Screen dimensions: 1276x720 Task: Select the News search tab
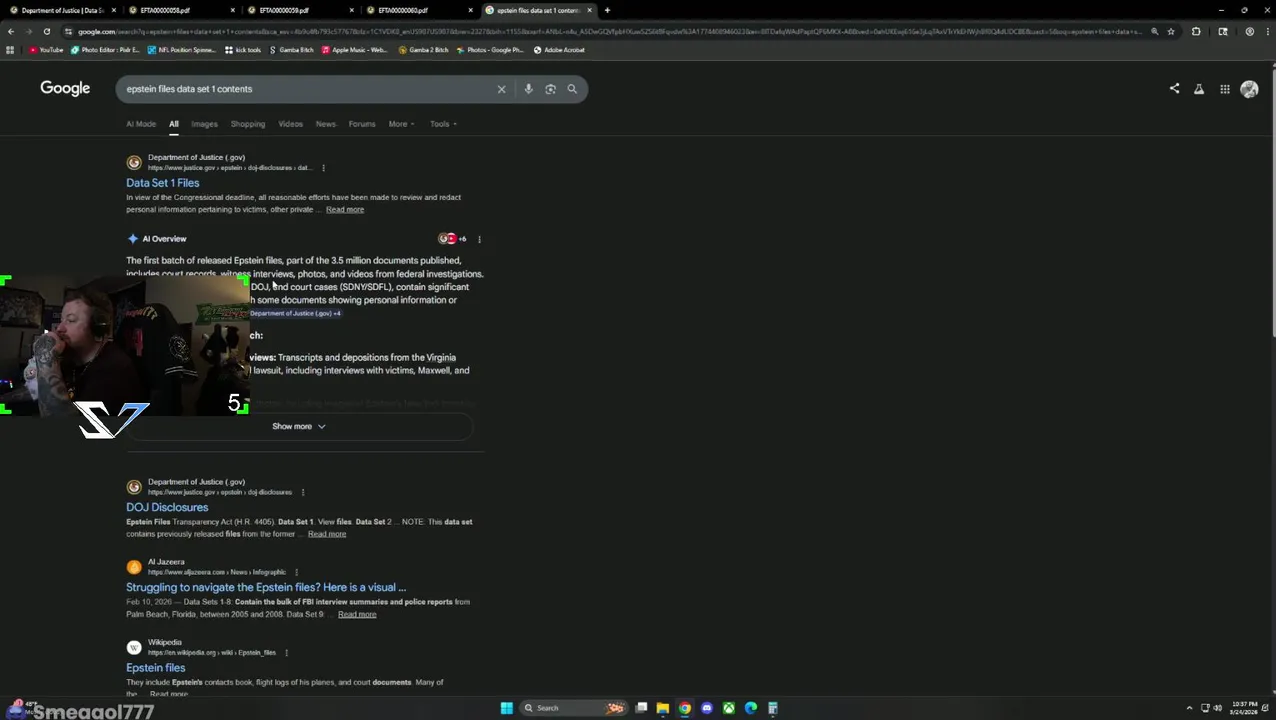click(x=326, y=124)
